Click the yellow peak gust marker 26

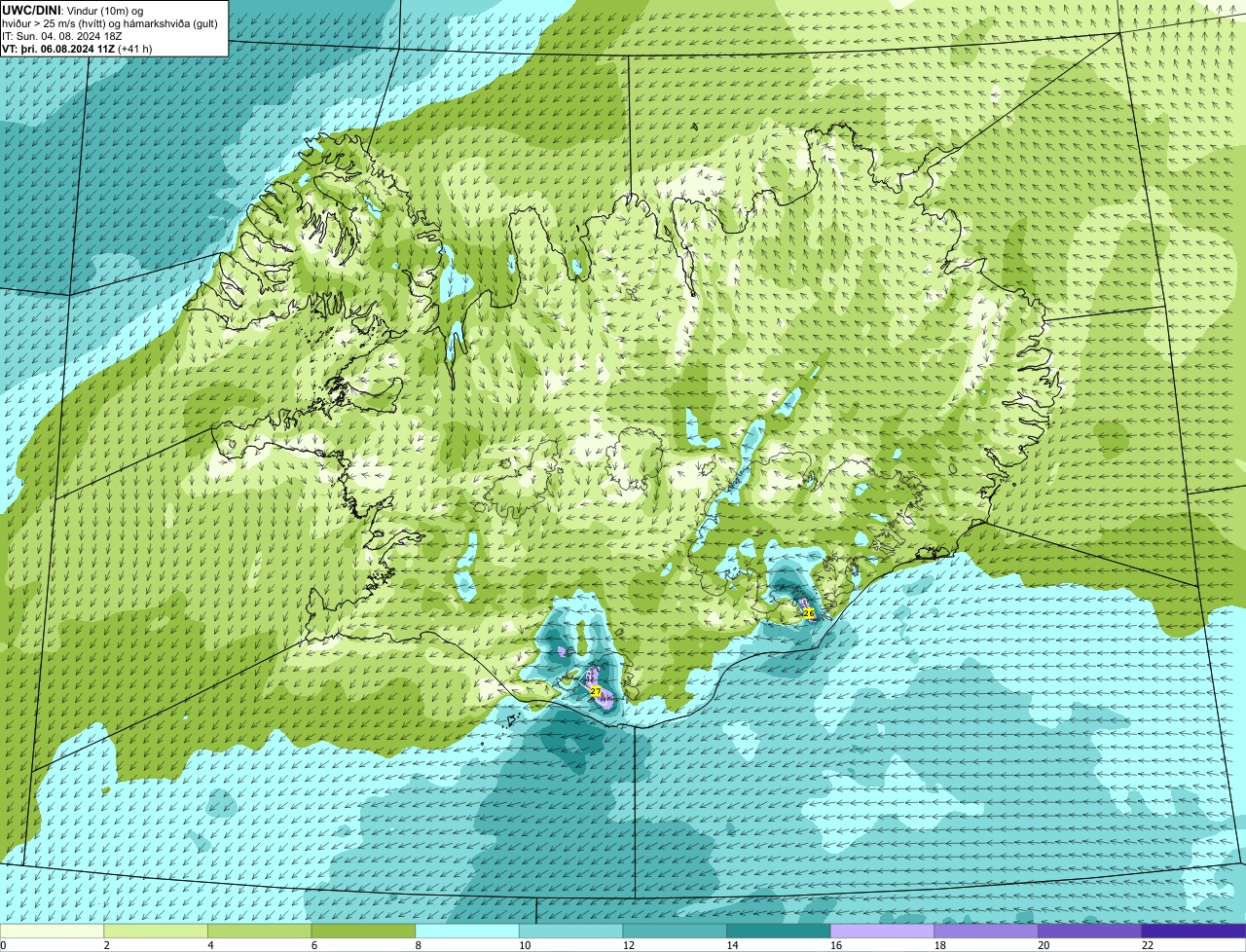click(808, 613)
